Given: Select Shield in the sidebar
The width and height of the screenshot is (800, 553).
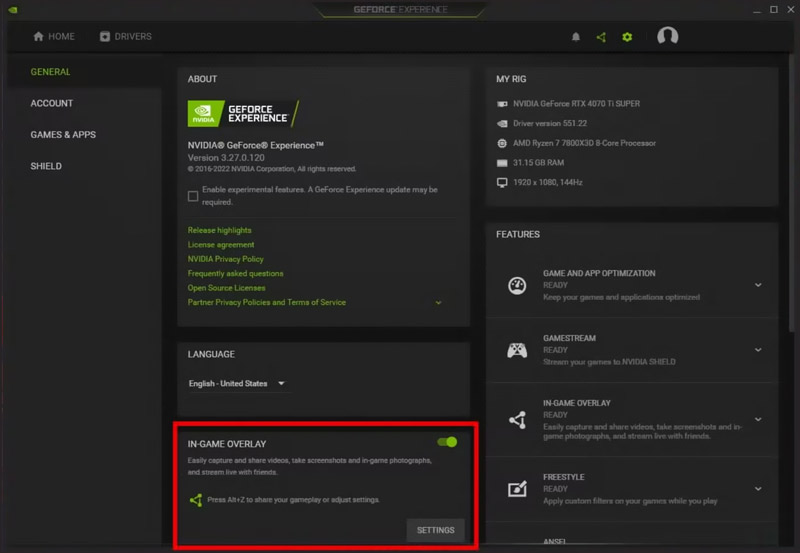Looking at the screenshot, I should 46,166.
